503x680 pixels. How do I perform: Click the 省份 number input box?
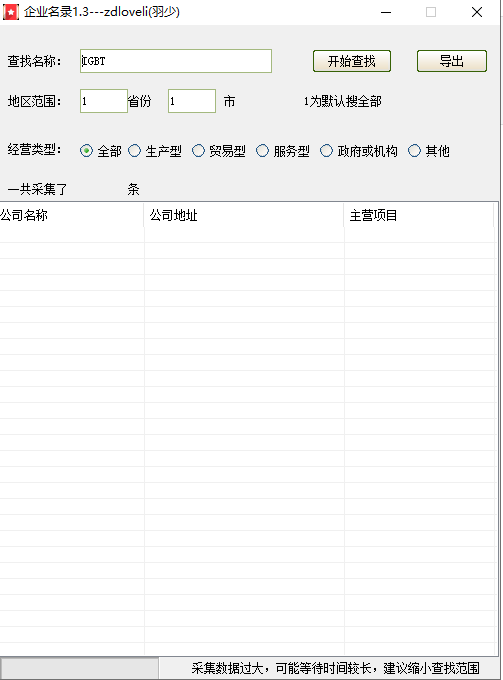coord(104,101)
